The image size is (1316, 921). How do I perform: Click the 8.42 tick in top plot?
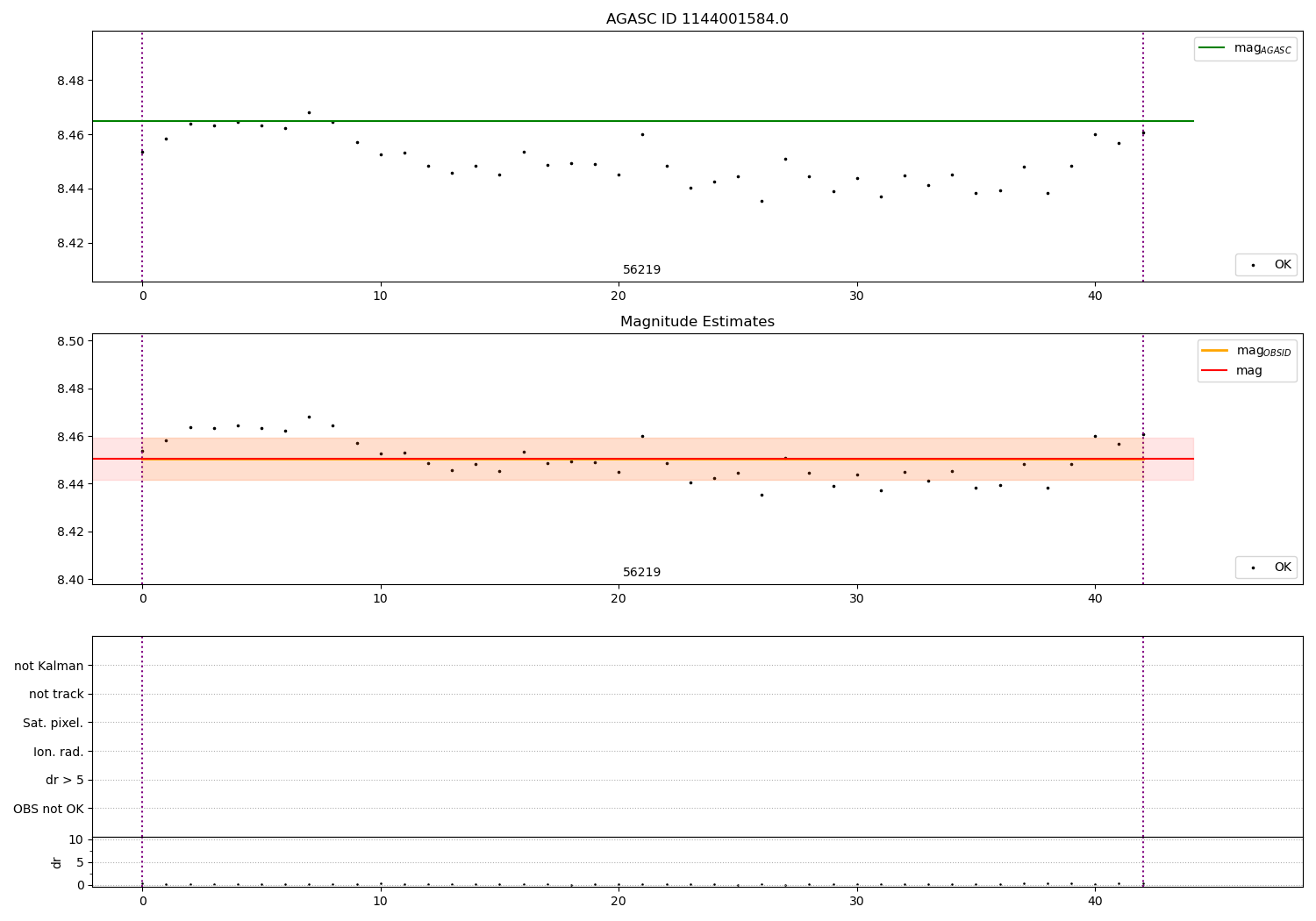tap(70, 243)
